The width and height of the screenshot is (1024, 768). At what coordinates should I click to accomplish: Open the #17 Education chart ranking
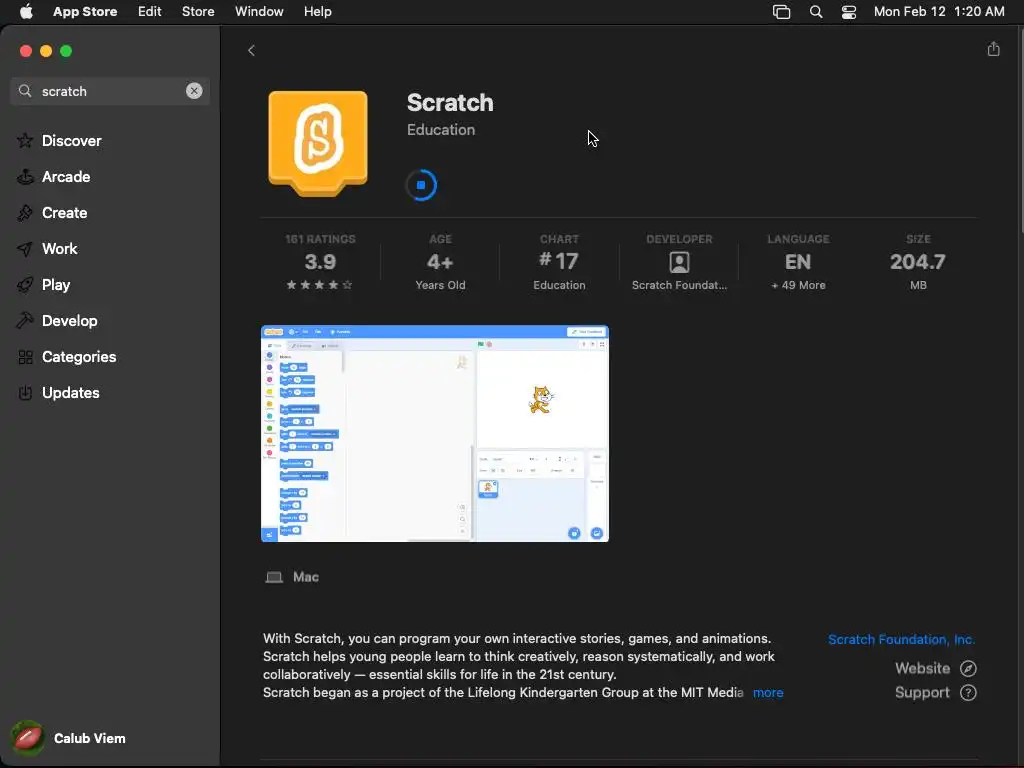click(559, 261)
